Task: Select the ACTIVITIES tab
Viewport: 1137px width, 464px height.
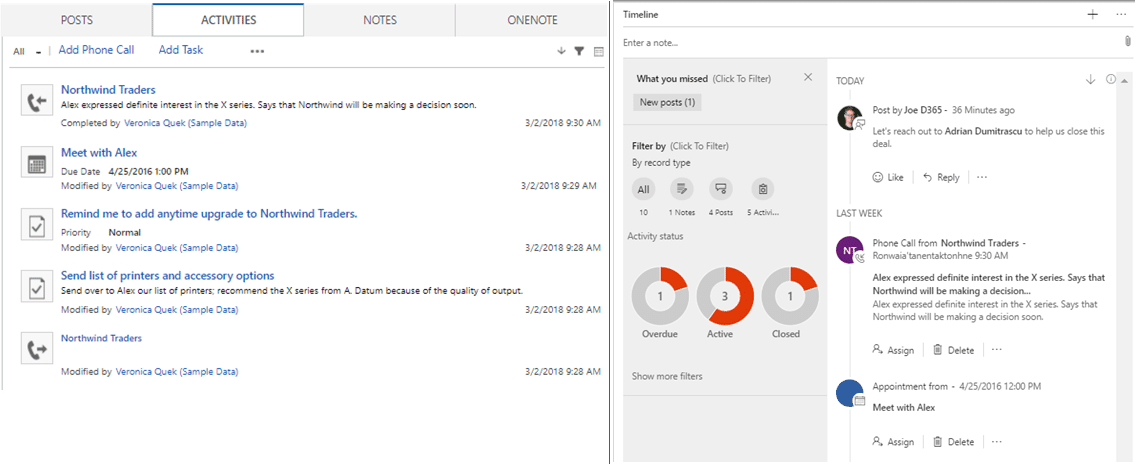Action: (x=228, y=20)
